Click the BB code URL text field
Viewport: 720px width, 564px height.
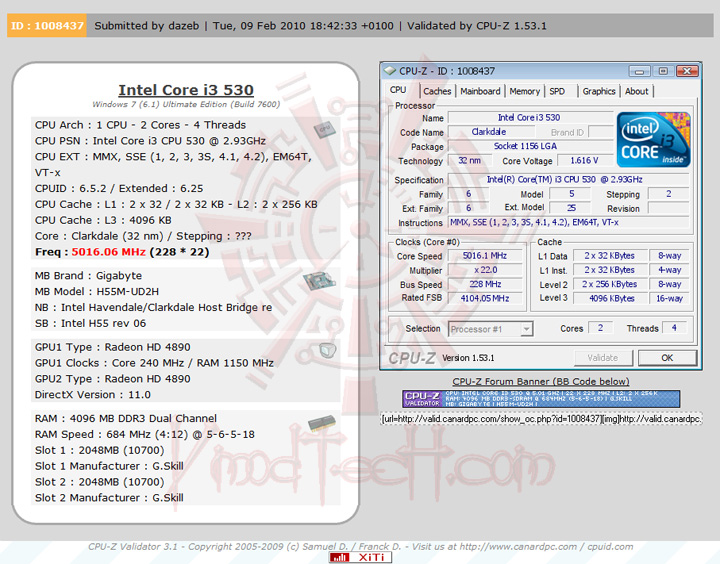click(x=541, y=419)
